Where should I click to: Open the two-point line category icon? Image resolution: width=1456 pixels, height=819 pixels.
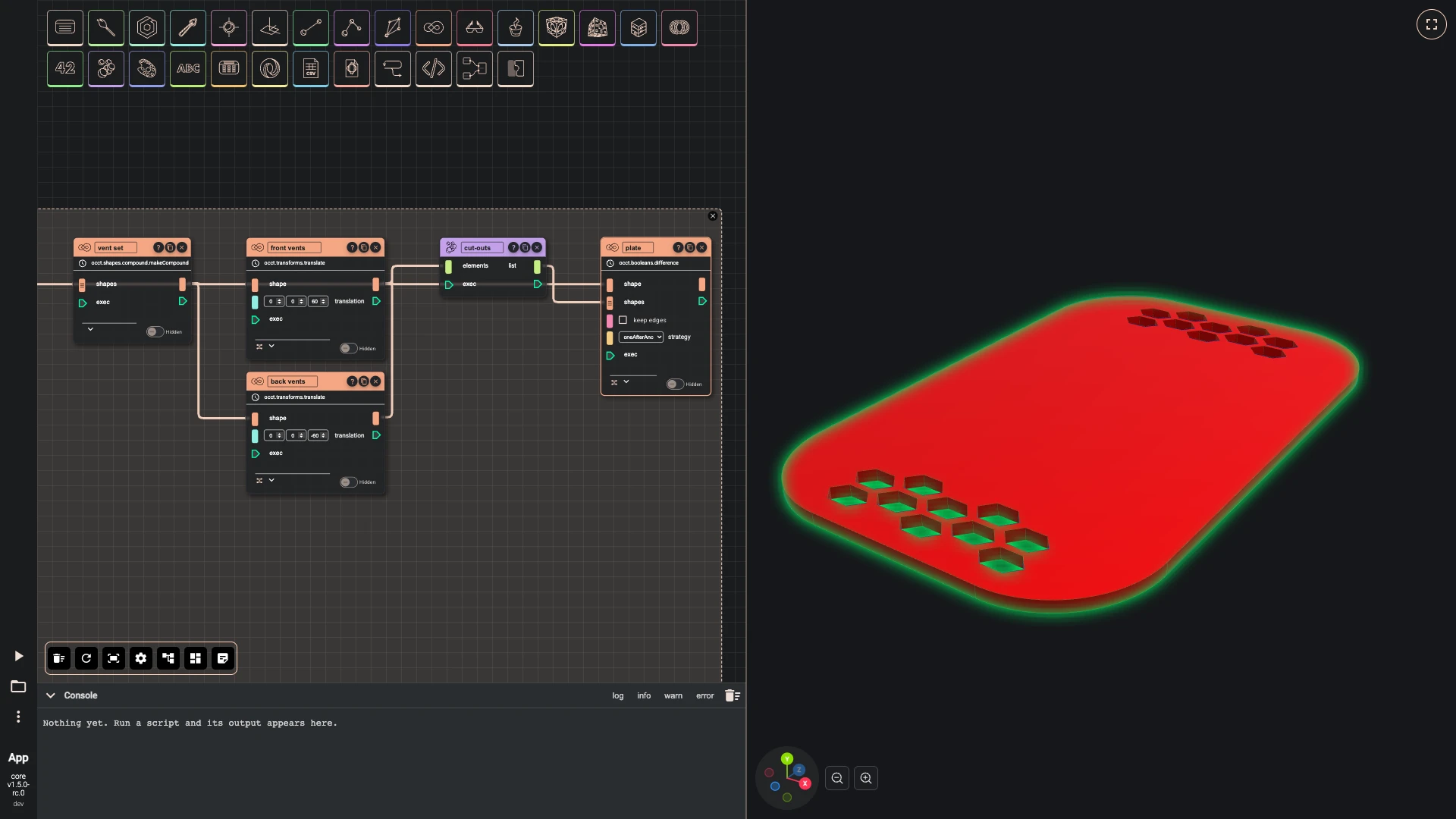pos(311,28)
